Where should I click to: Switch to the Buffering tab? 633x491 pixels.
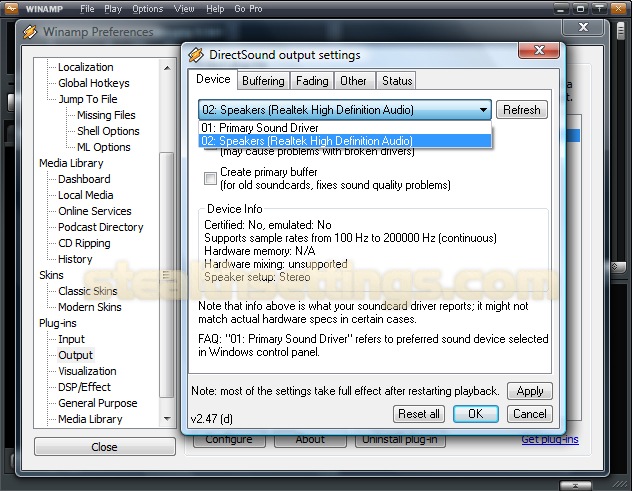point(263,81)
